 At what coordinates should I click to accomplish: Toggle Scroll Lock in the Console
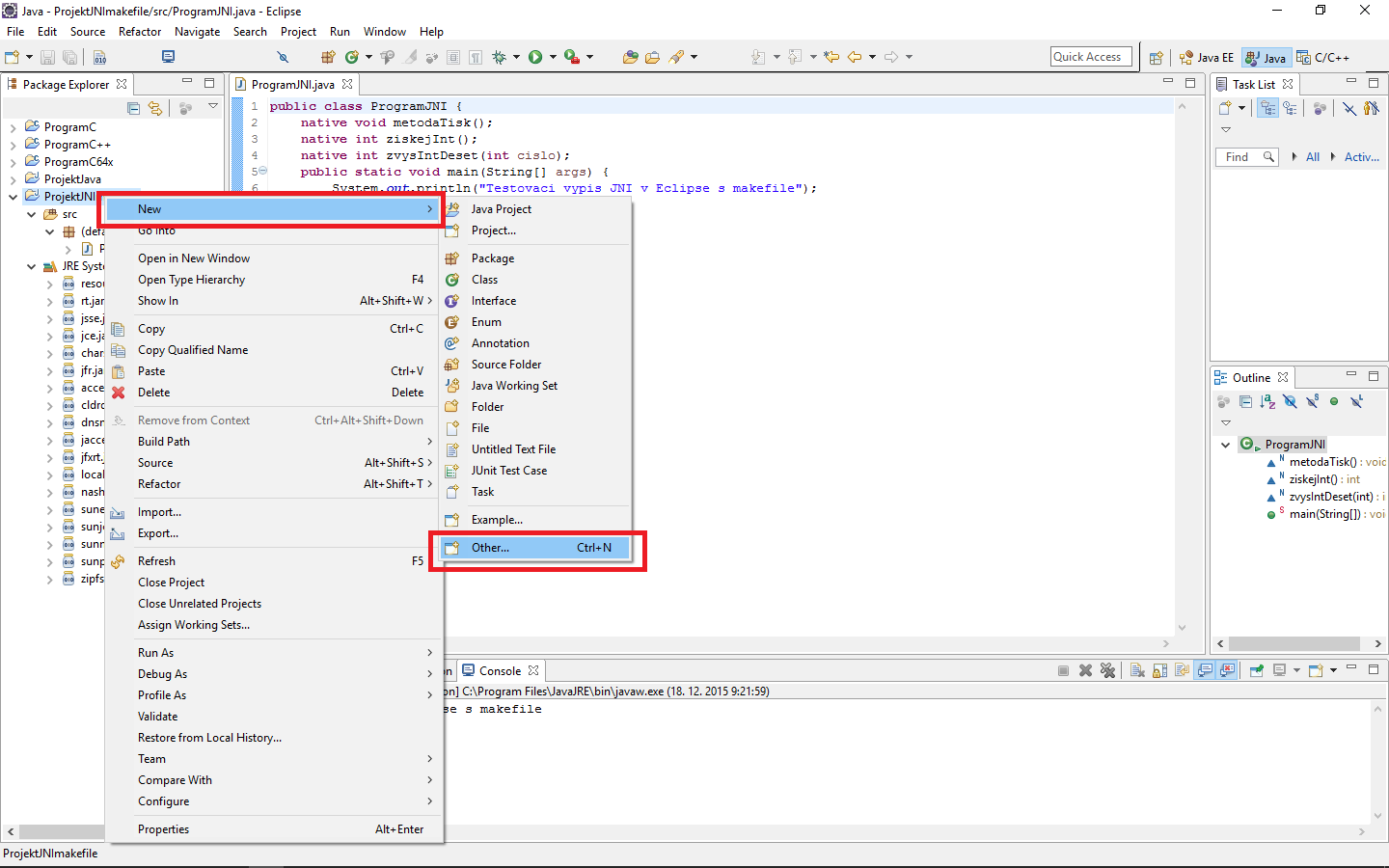tap(1160, 669)
